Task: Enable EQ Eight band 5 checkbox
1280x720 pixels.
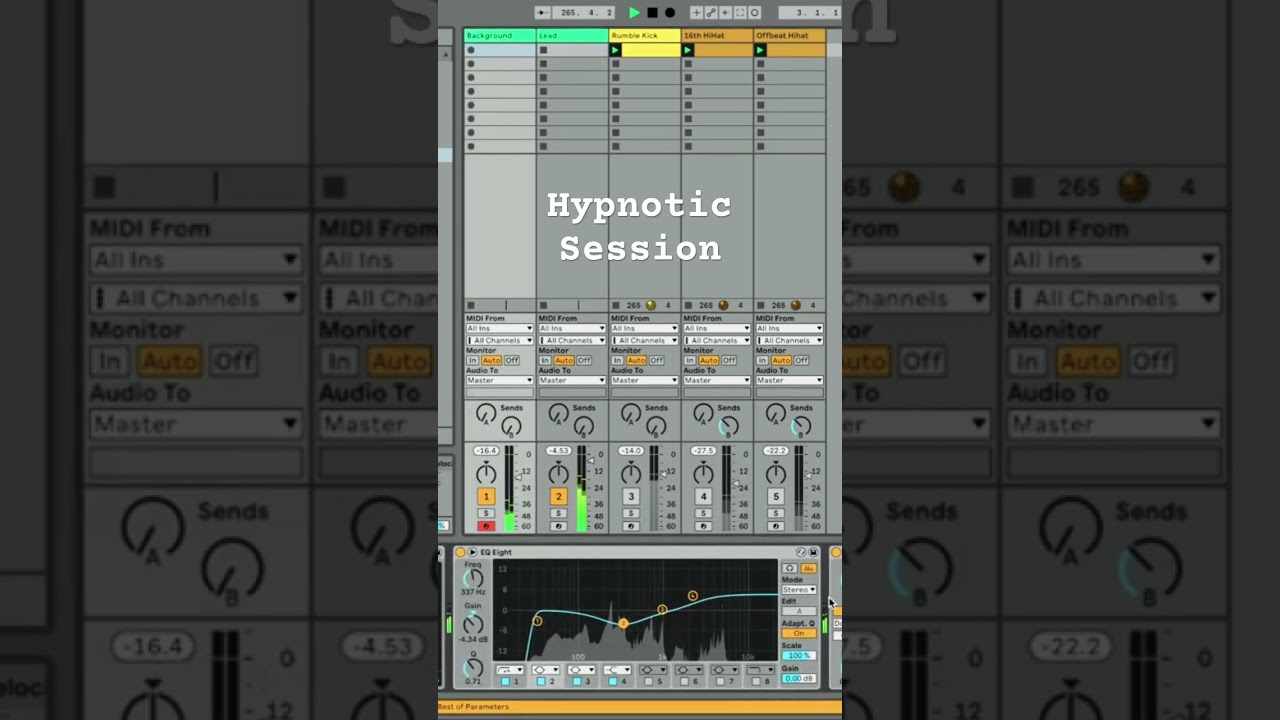Action: tap(648, 682)
